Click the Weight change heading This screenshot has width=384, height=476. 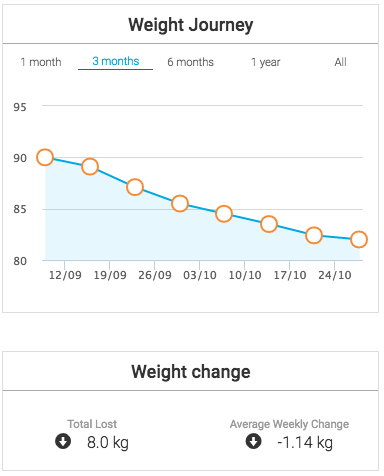coord(191,372)
